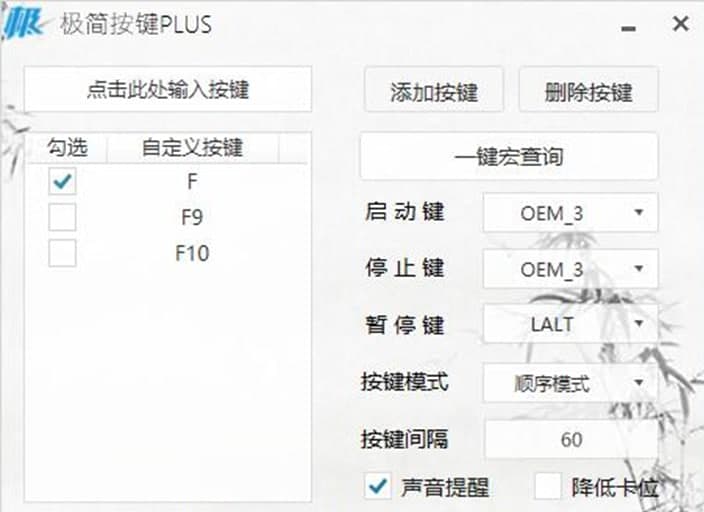This screenshot has height=512, width=704.
Task: Open 一键宏查询
Action: coord(509,157)
